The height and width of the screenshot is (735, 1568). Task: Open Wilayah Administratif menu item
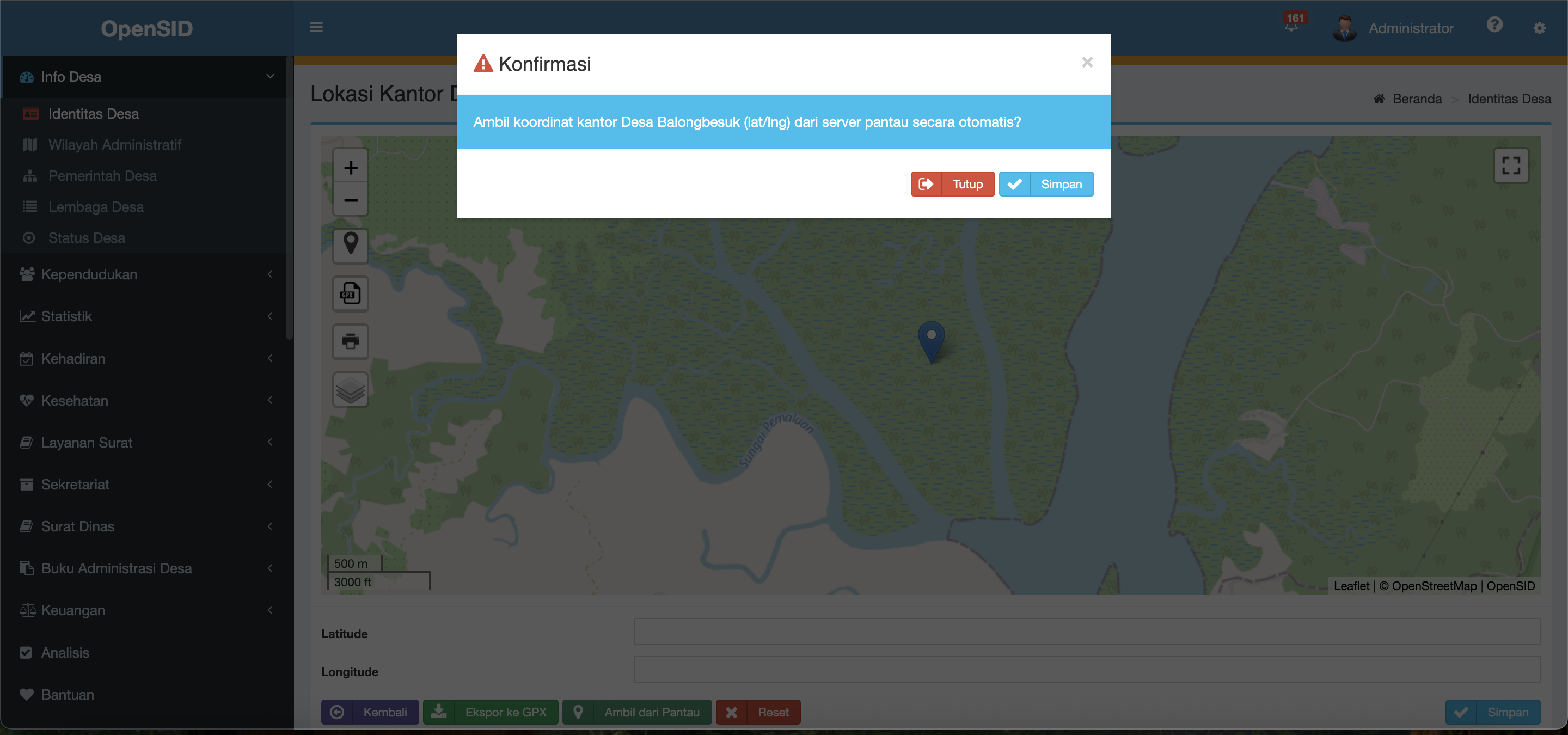[x=114, y=145]
